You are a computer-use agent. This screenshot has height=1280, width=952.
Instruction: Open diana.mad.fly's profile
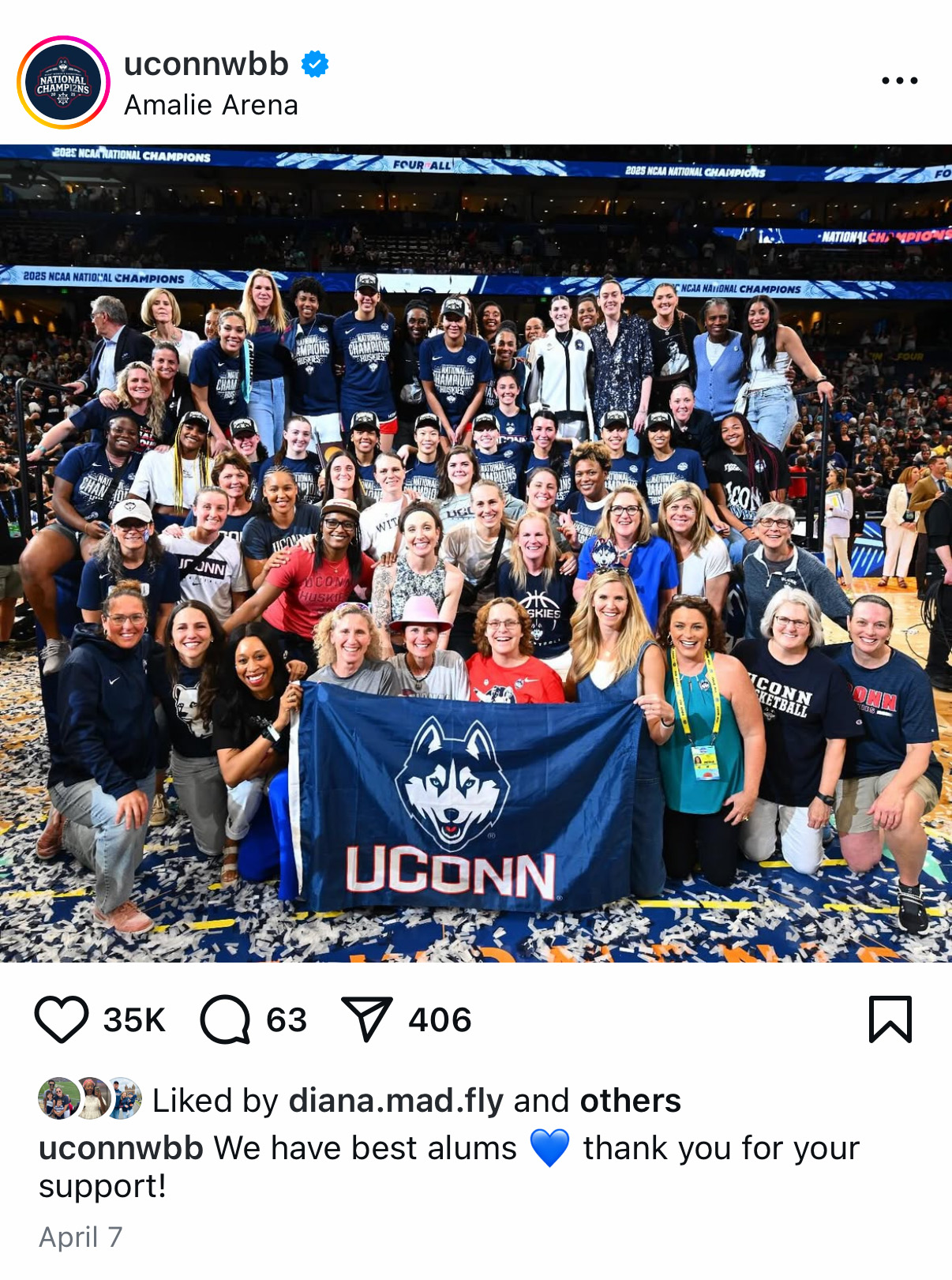pos(396,1101)
